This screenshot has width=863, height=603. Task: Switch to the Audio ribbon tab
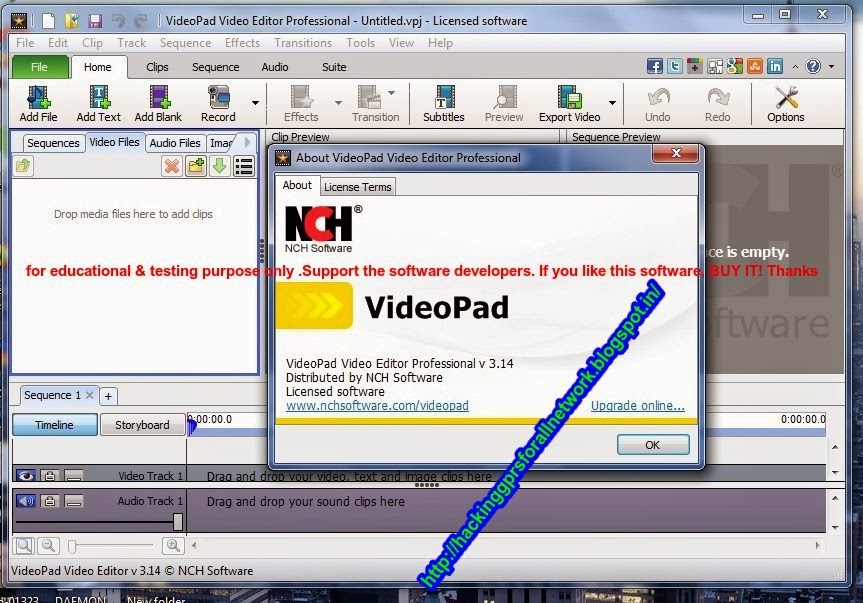[275, 67]
